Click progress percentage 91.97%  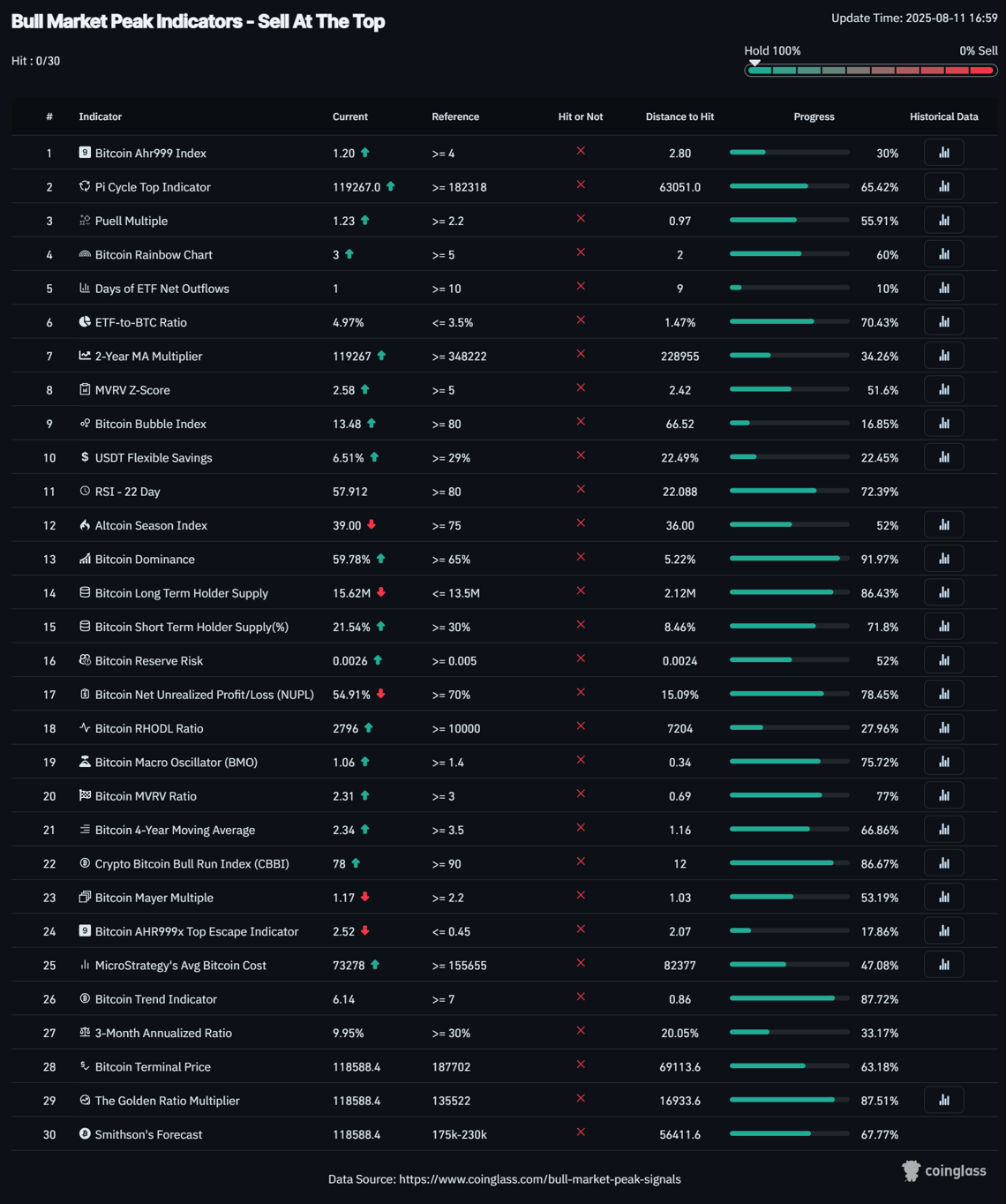point(879,560)
